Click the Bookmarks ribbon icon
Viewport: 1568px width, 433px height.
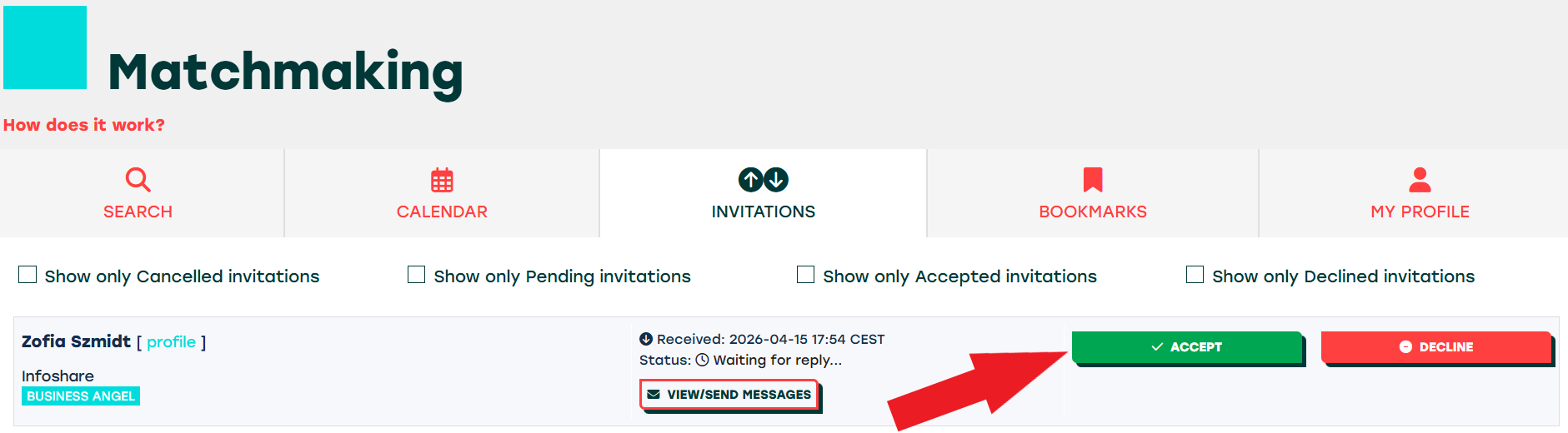pos(1092,179)
